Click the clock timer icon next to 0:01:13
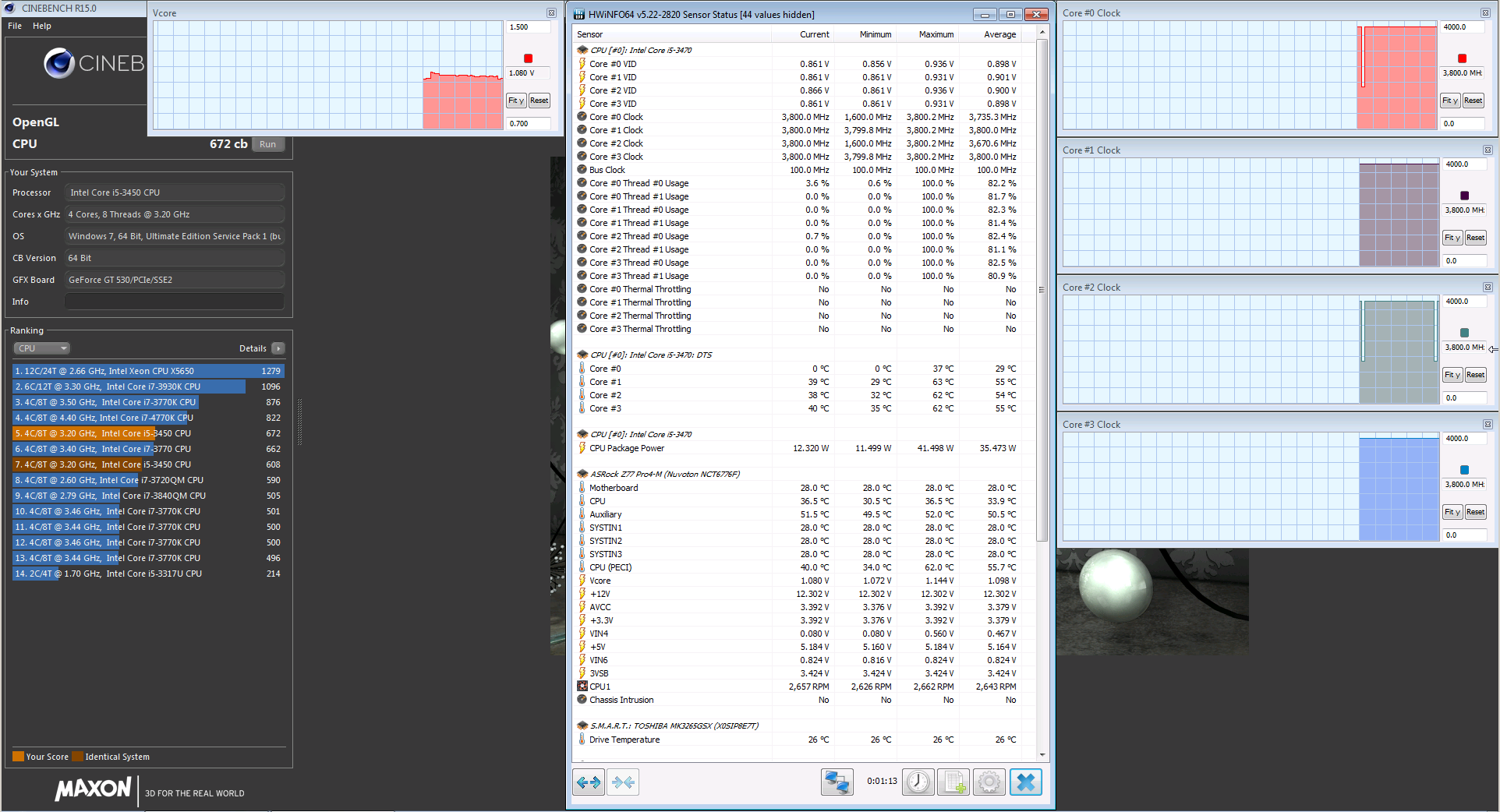1500x812 pixels. pyautogui.click(x=918, y=782)
